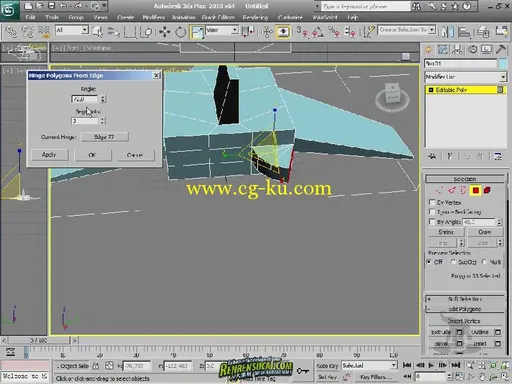Screen dimensions: 512x384
Task: Click the Grow selection button
Action: click(484, 232)
